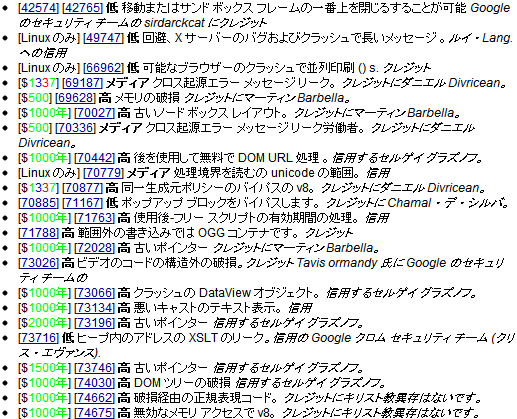Click '[Linux のみ]' label beside 66962
Screen dimensions: 517x419
click(49, 68)
